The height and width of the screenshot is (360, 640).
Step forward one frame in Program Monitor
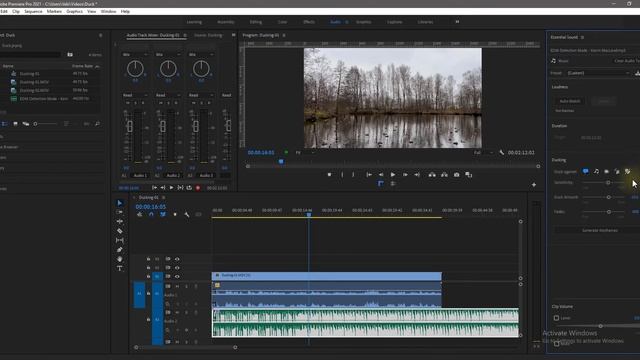405,175
